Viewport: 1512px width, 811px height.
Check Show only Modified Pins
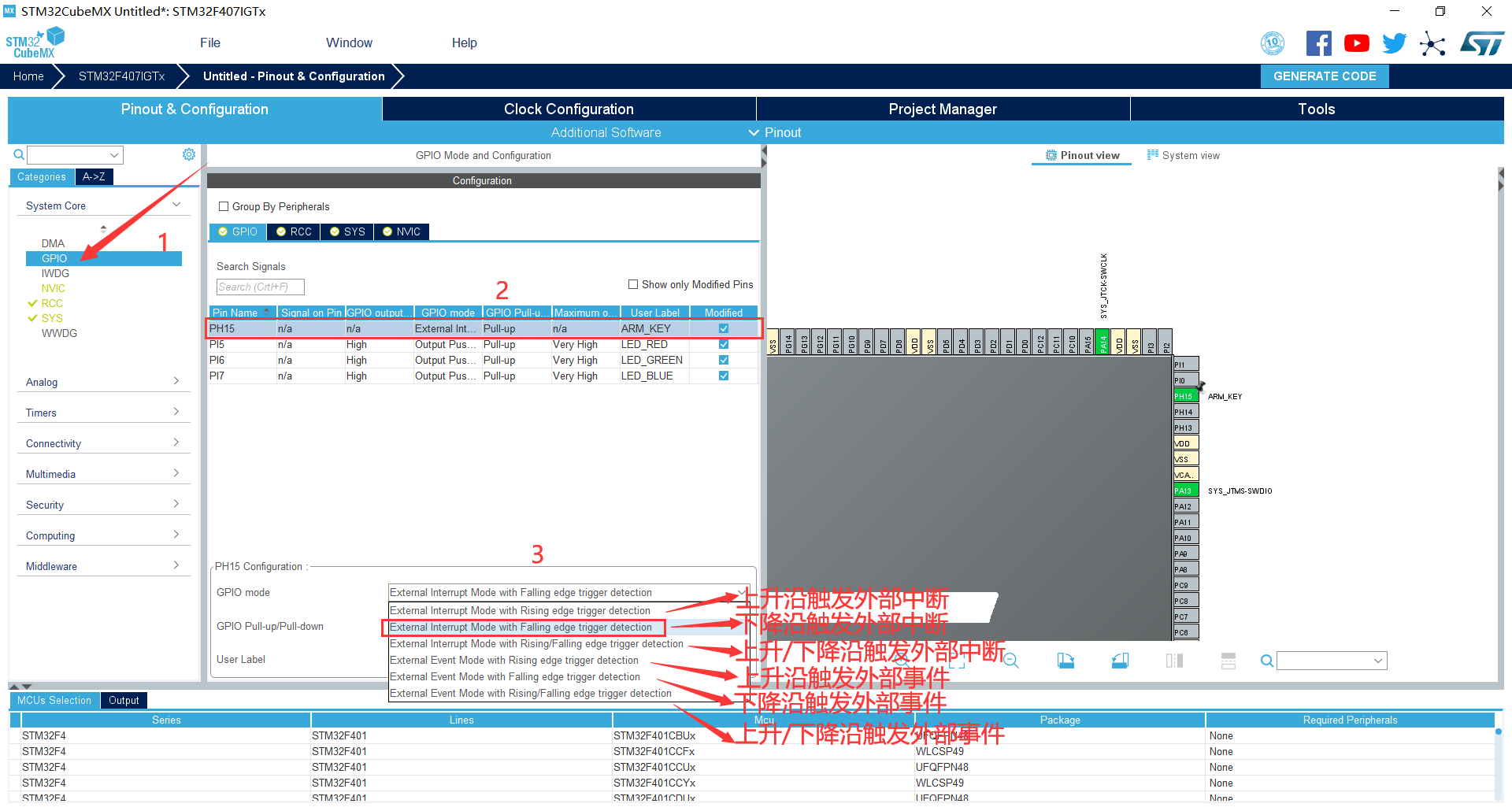[x=633, y=284]
